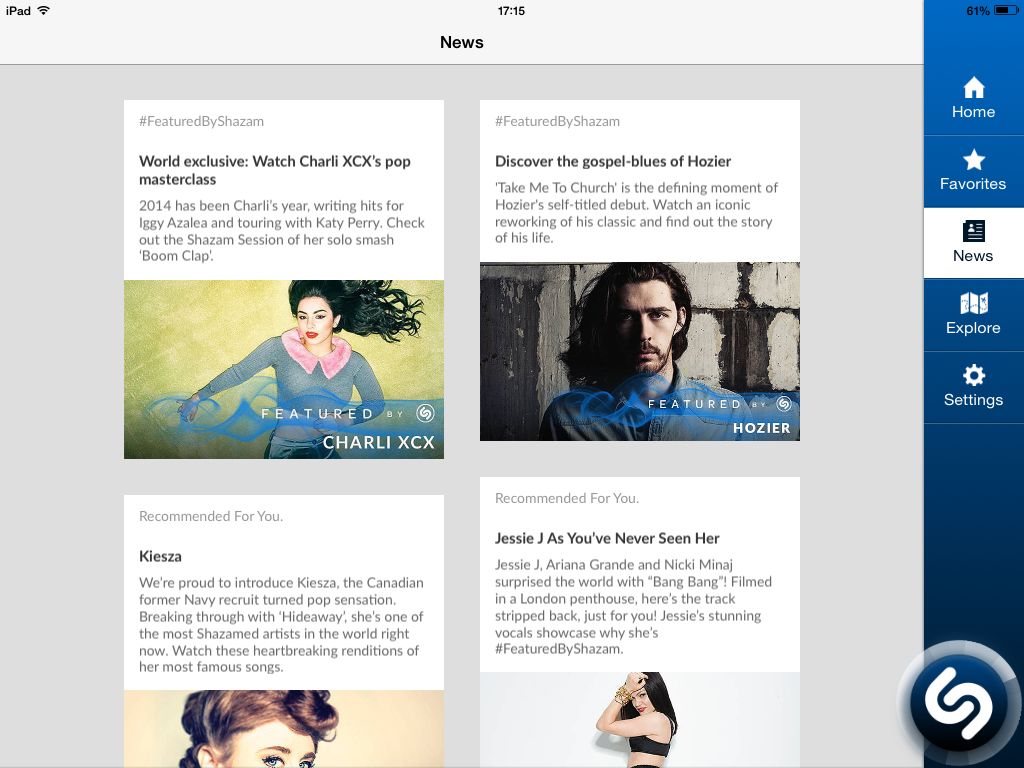1024x768 pixels.
Task: Tap #FeaturedByShazam tag above Hozier article
Action: pos(557,121)
